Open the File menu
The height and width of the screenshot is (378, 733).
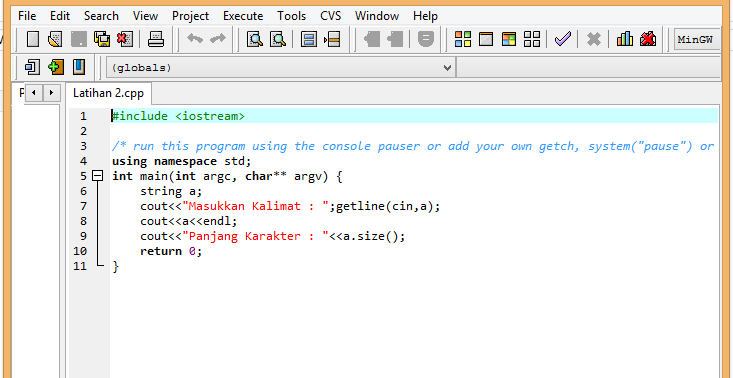pos(27,16)
